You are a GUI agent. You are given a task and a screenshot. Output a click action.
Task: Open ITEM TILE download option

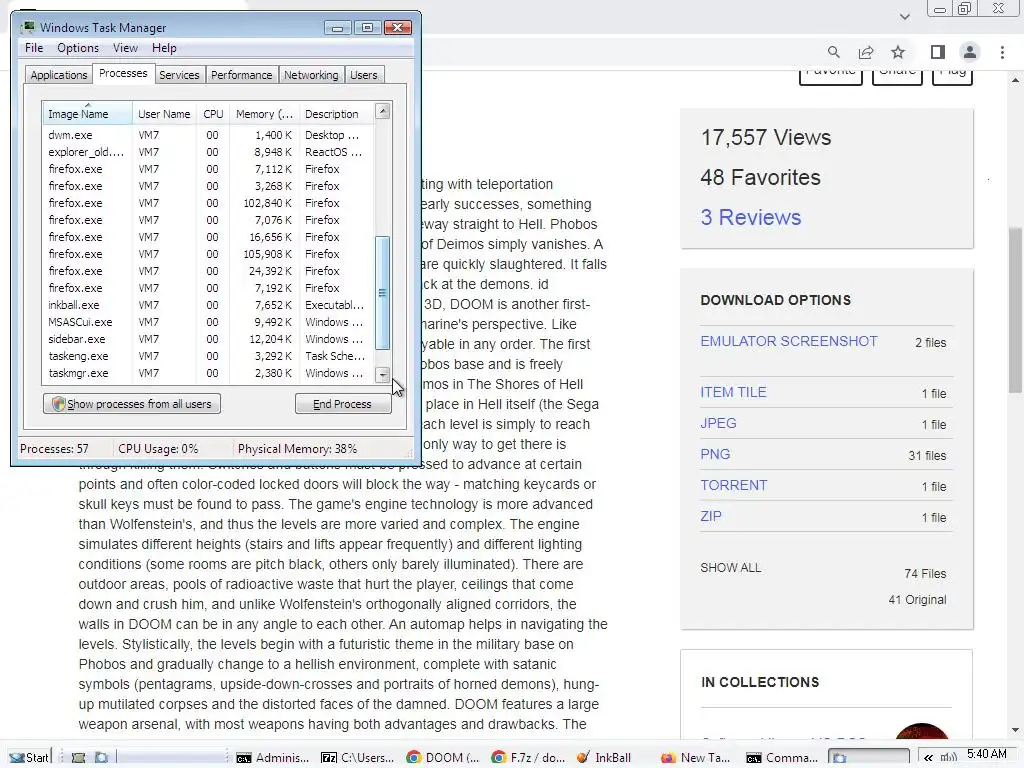[733, 392]
